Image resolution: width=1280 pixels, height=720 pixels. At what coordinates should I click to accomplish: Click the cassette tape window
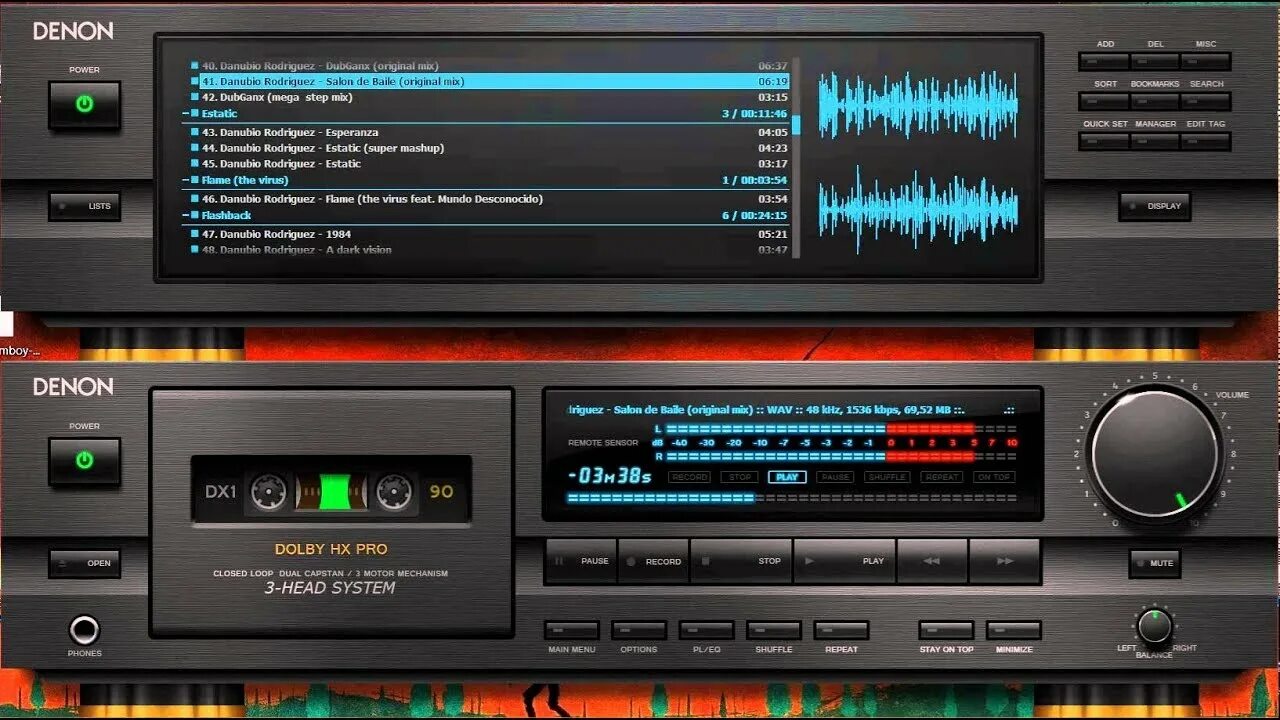330,491
